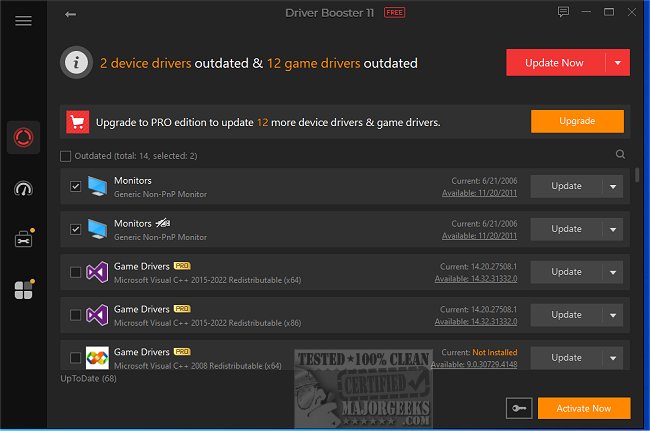The height and width of the screenshot is (431, 650).
Task: Open the Boost speedometer sidebar icon
Action: [x=23, y=189]
